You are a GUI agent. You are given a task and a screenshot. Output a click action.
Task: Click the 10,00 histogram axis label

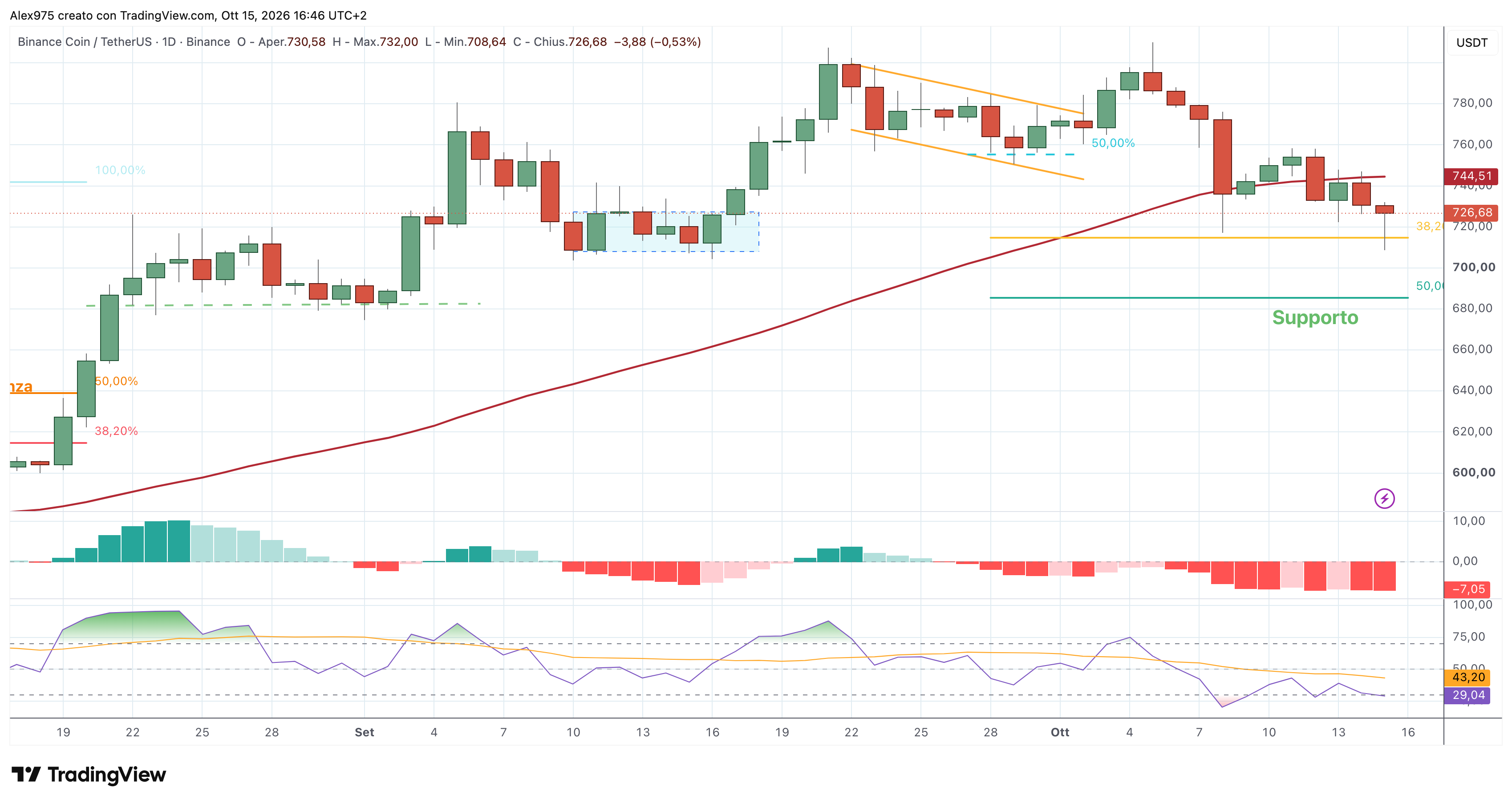click(x=1468, y=521)
